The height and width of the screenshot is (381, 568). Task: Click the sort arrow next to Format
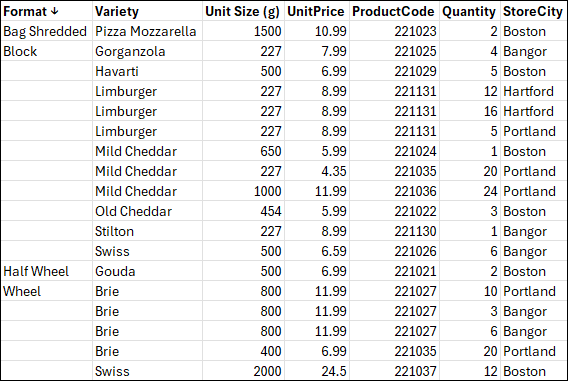coord(55,12)
